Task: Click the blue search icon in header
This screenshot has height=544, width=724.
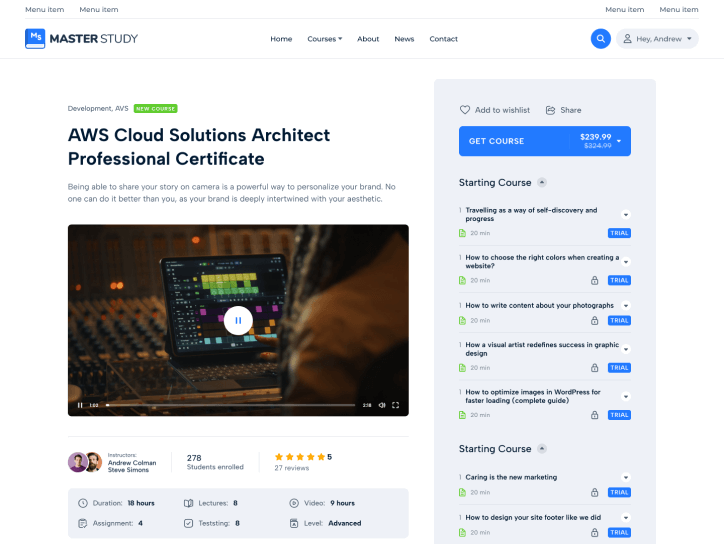Action: 600,39
